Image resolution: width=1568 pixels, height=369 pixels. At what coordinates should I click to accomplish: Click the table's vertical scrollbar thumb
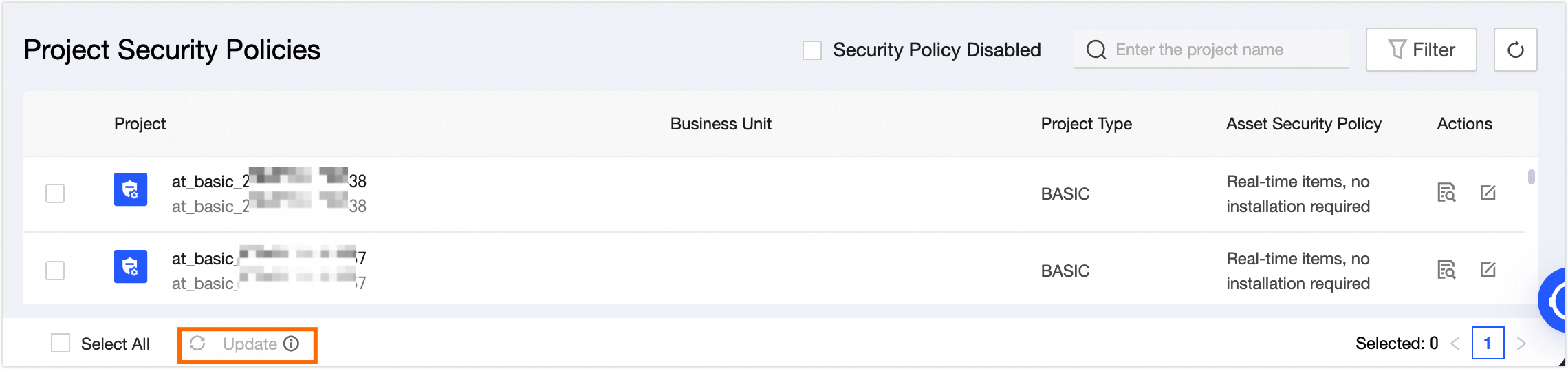click(1531, 177)
